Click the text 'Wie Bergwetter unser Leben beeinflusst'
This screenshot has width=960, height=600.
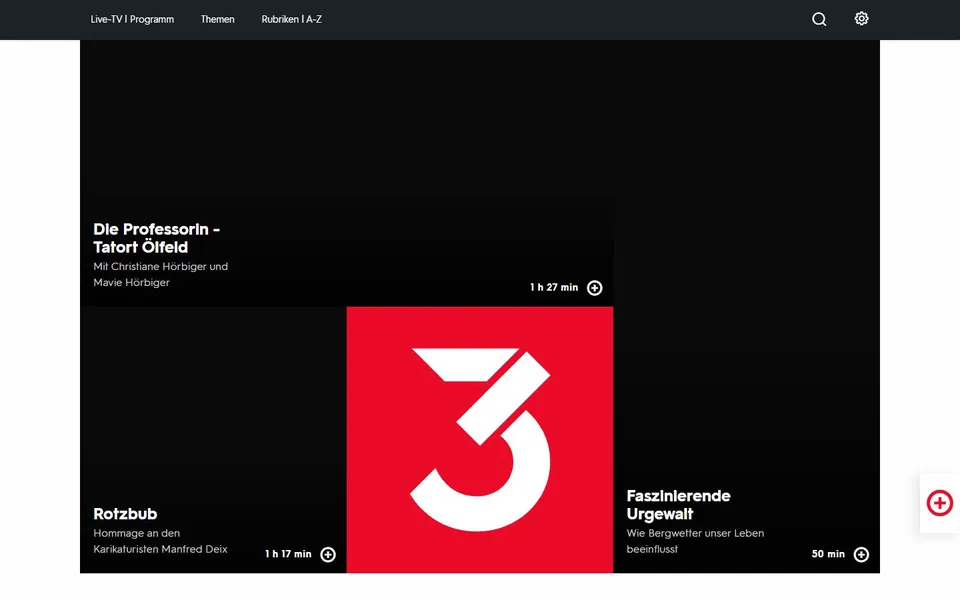tap(695, 541)
